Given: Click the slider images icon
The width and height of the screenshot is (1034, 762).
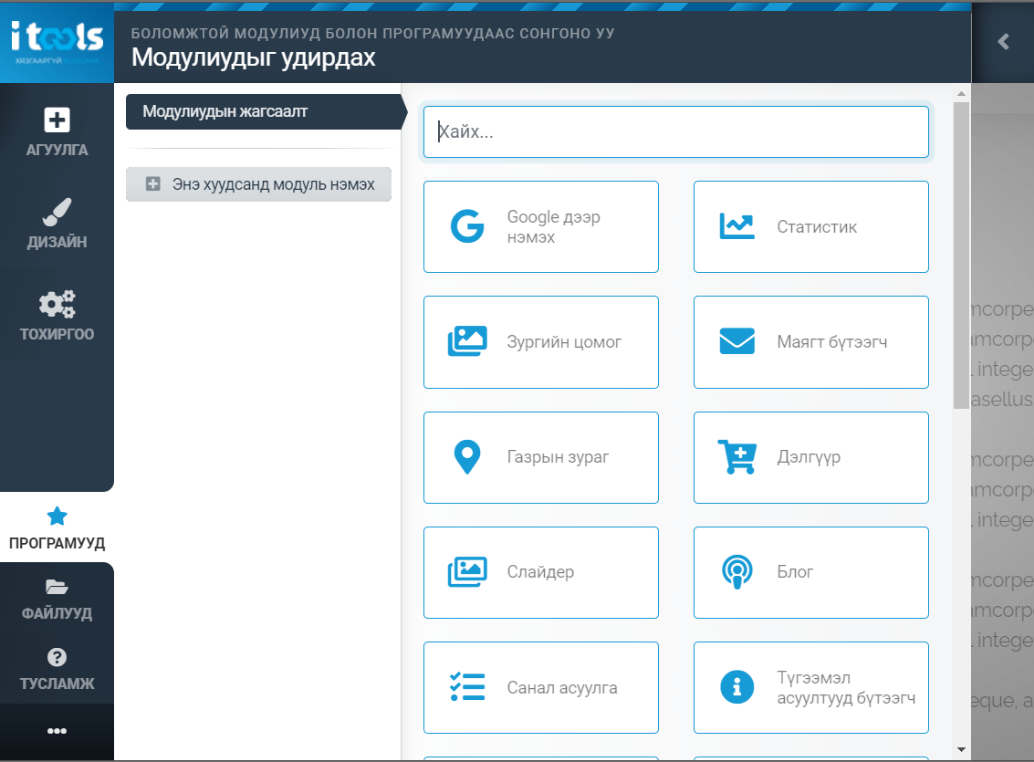Looking at the screenshot, I should (467, 572).
